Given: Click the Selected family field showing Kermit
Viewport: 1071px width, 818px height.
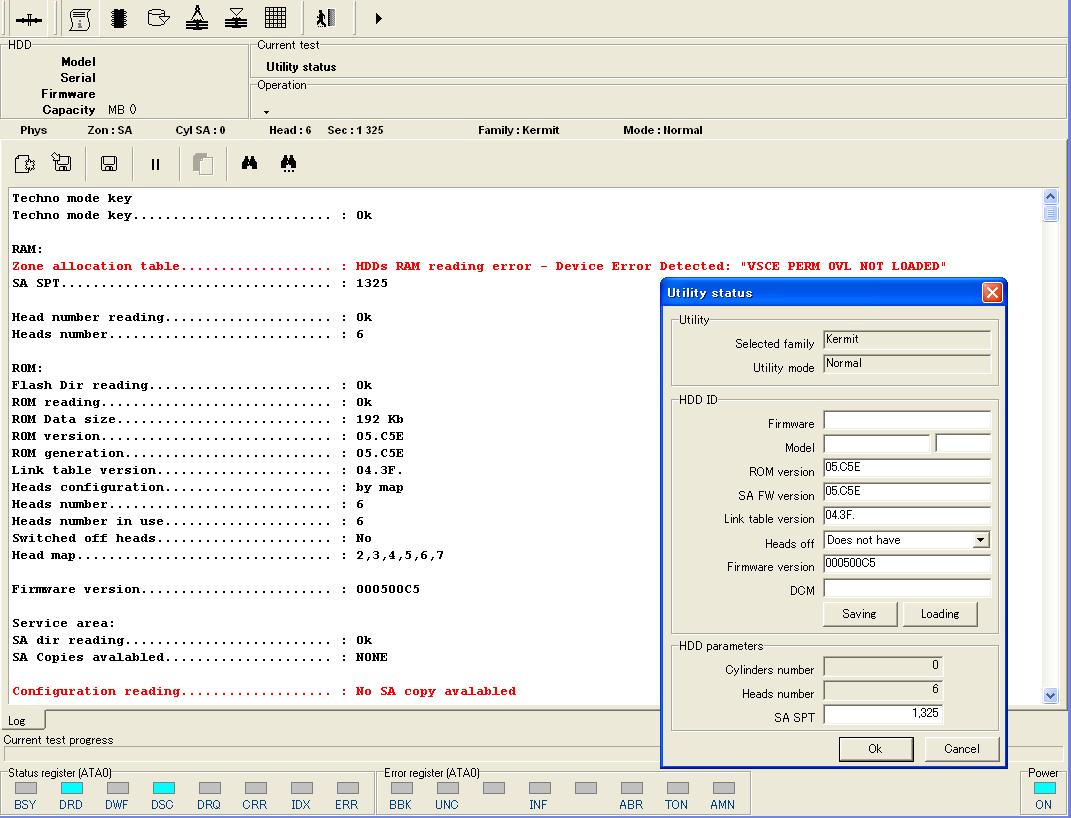Looking at the screenshot, I should (x=907, y=340).
